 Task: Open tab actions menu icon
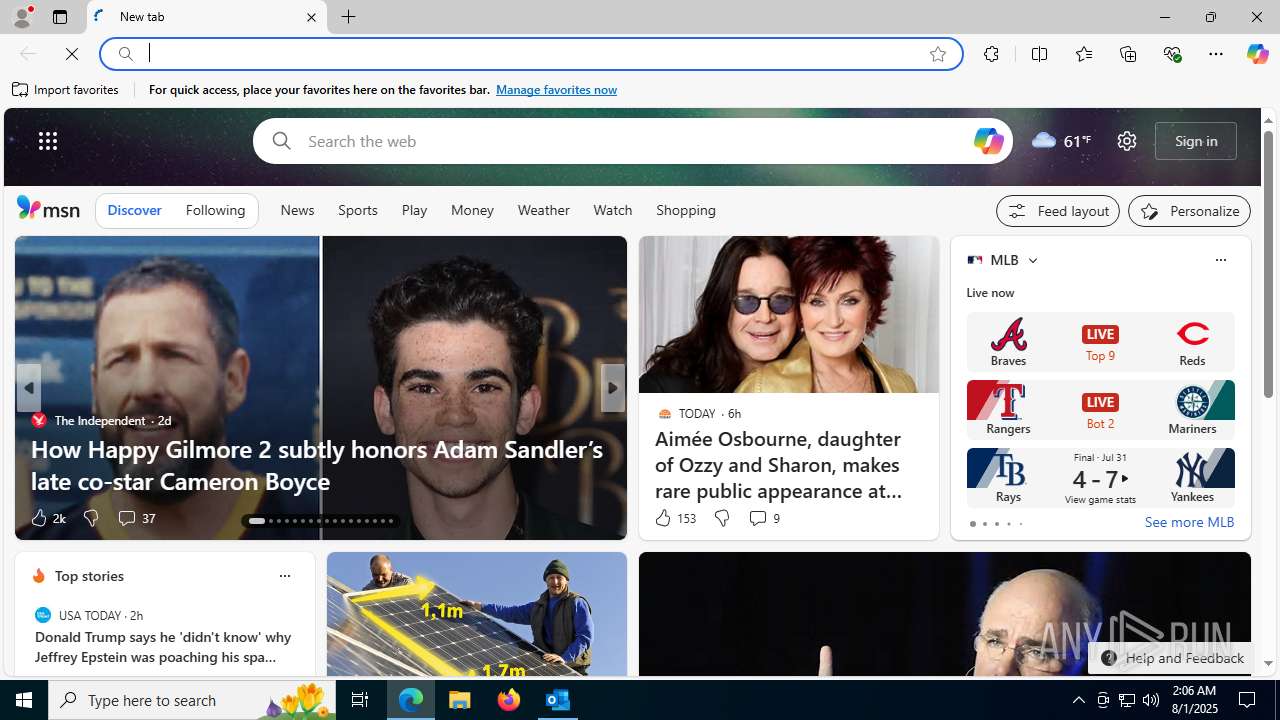coord(60,17)
